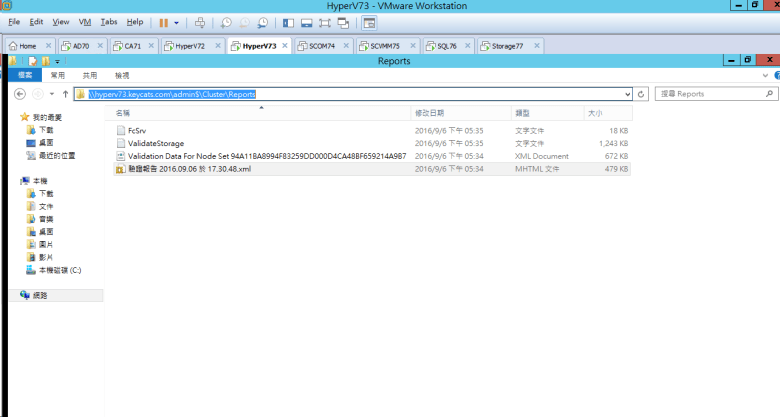Click the Search Reports input field
The image size is (780, 417).
(x=710, y=94)
